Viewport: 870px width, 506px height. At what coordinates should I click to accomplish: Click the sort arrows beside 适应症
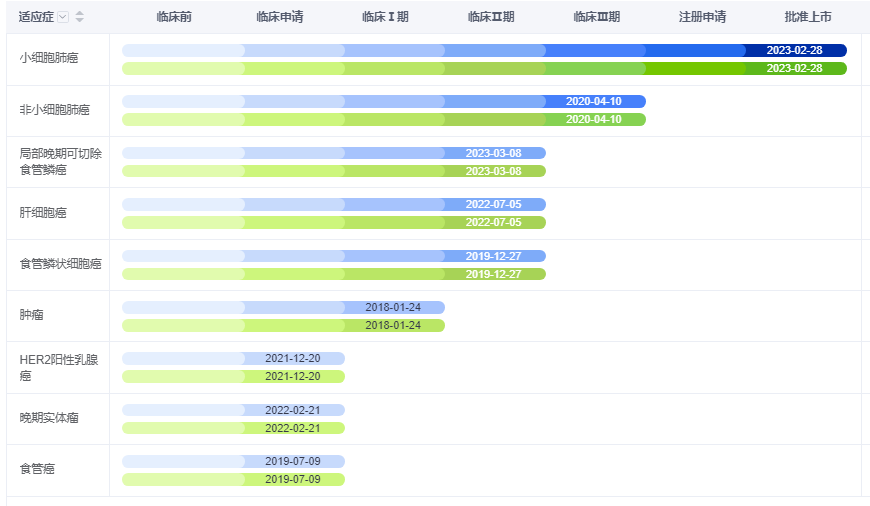coord(80,17)
